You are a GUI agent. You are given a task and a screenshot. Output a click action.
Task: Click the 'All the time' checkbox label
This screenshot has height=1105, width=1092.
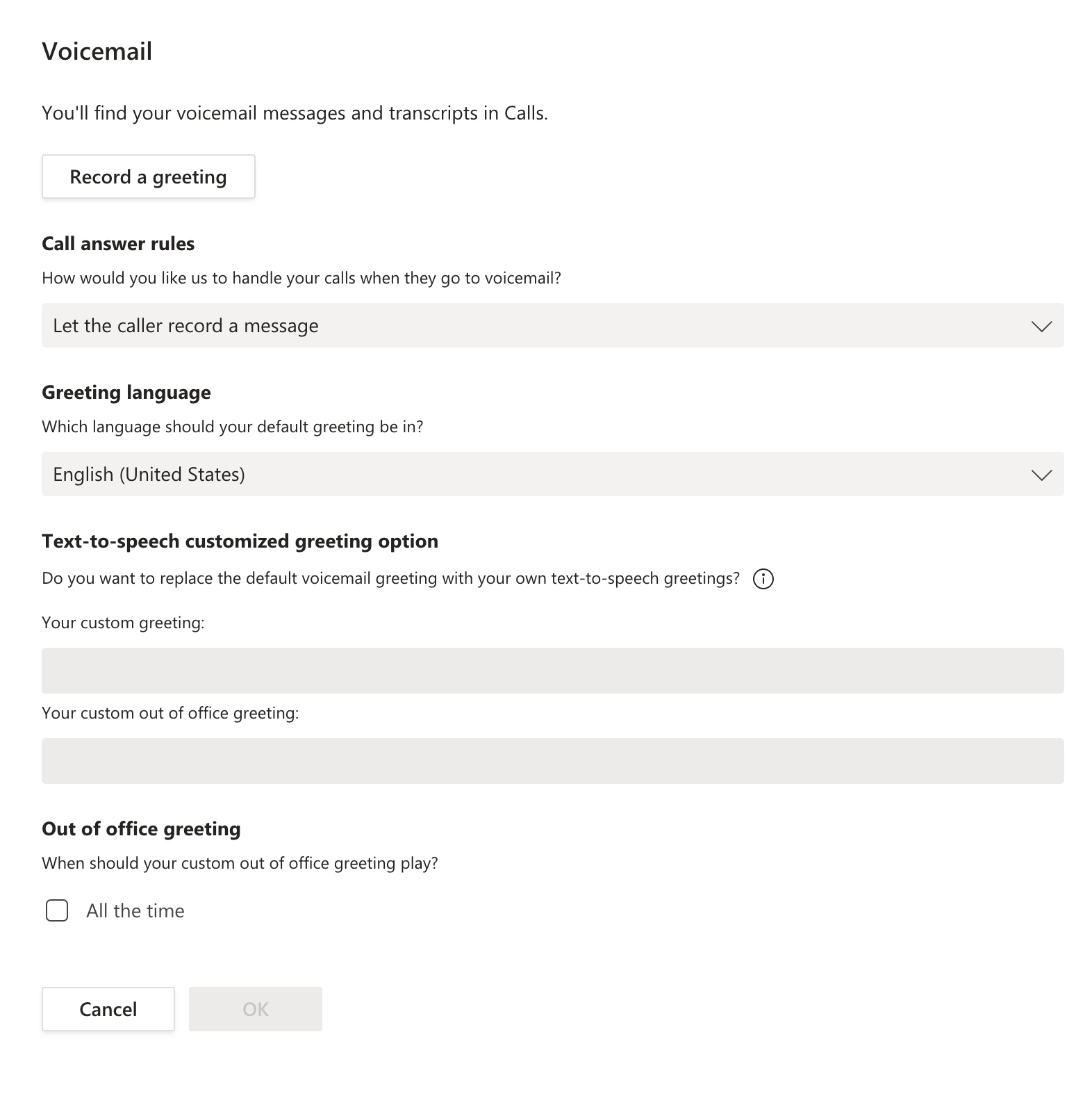(x=135, y=911)
